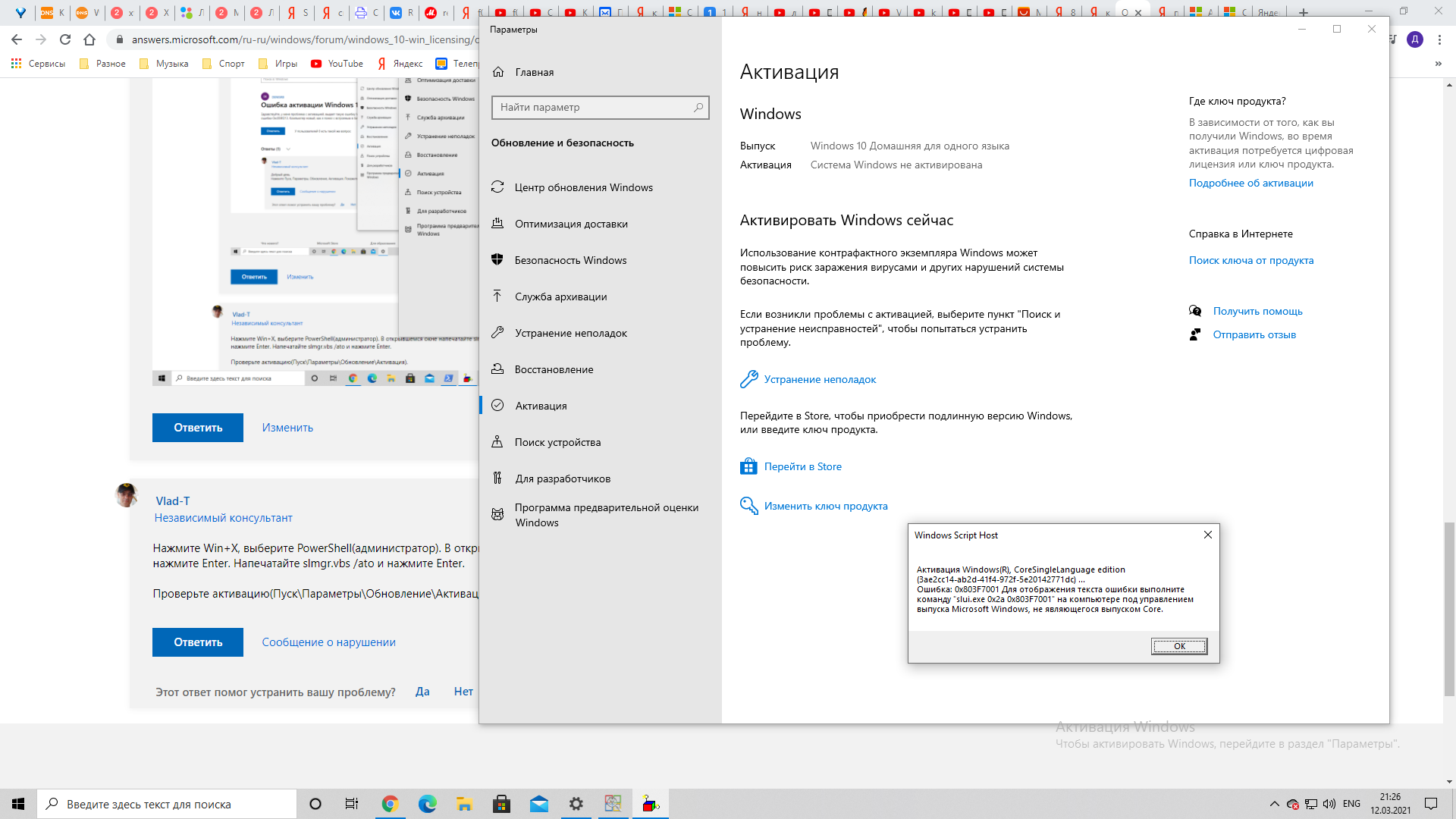Open Подробнее об активации link
This screenshot has width=1456, height=819.
point(1250,183)
